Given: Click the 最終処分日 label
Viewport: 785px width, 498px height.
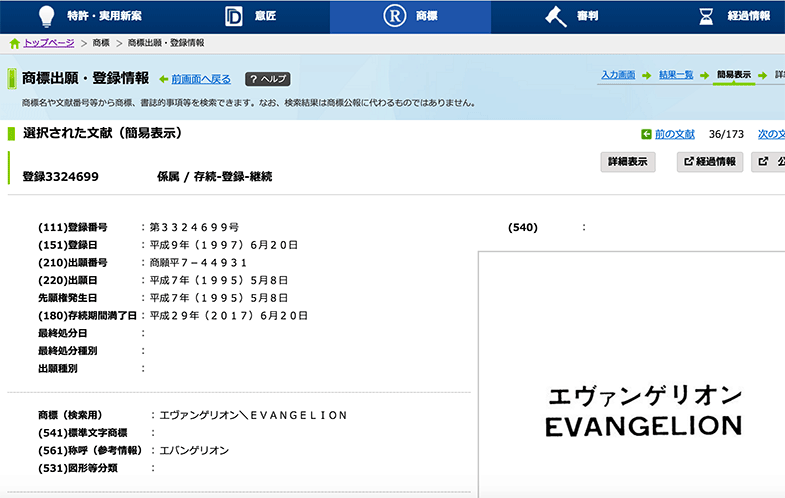Looking at the screenshot, I should pyautogui.click(x=63, y=333).
